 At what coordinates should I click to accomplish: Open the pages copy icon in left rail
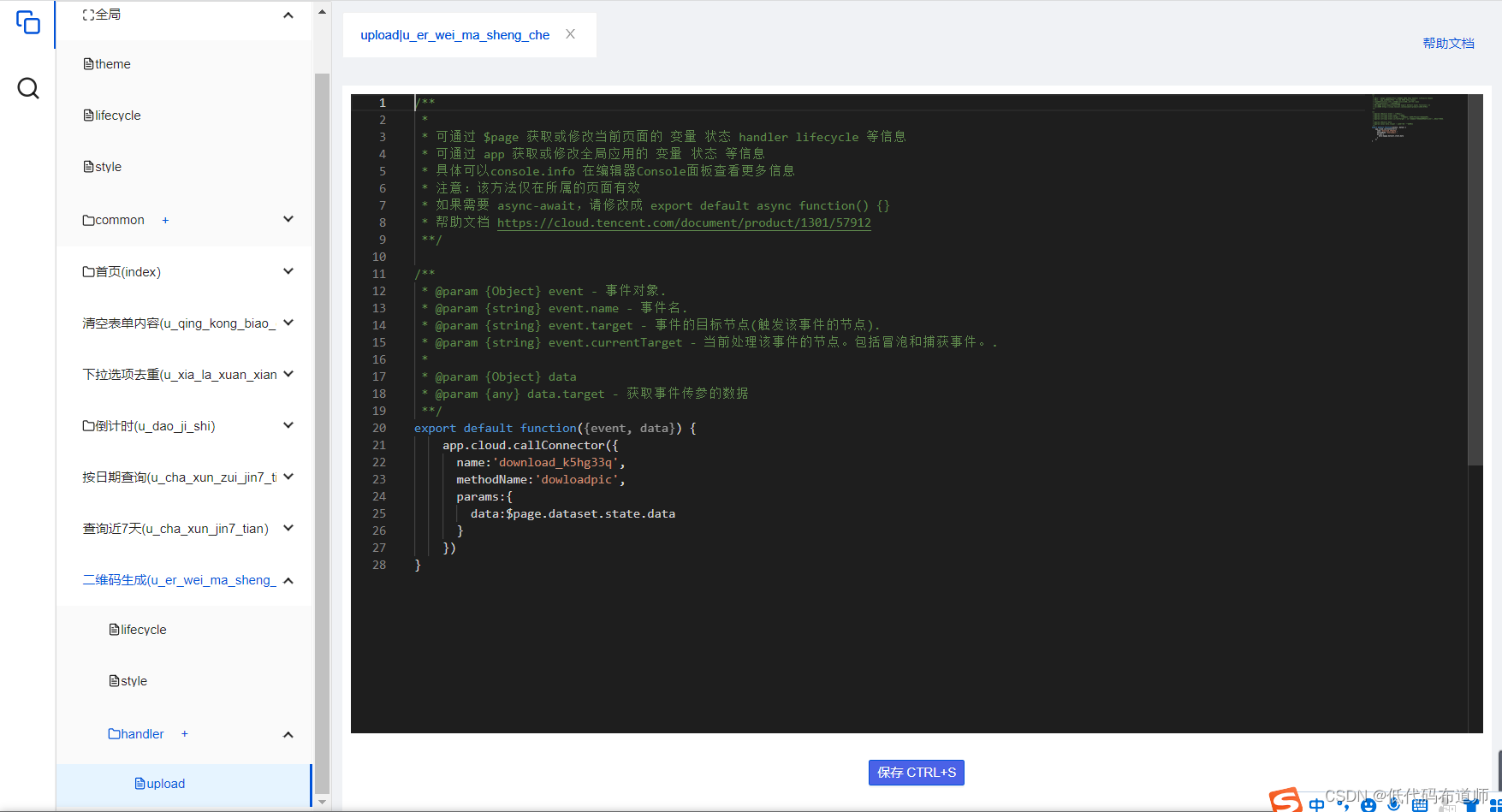[x=28, y=22]
